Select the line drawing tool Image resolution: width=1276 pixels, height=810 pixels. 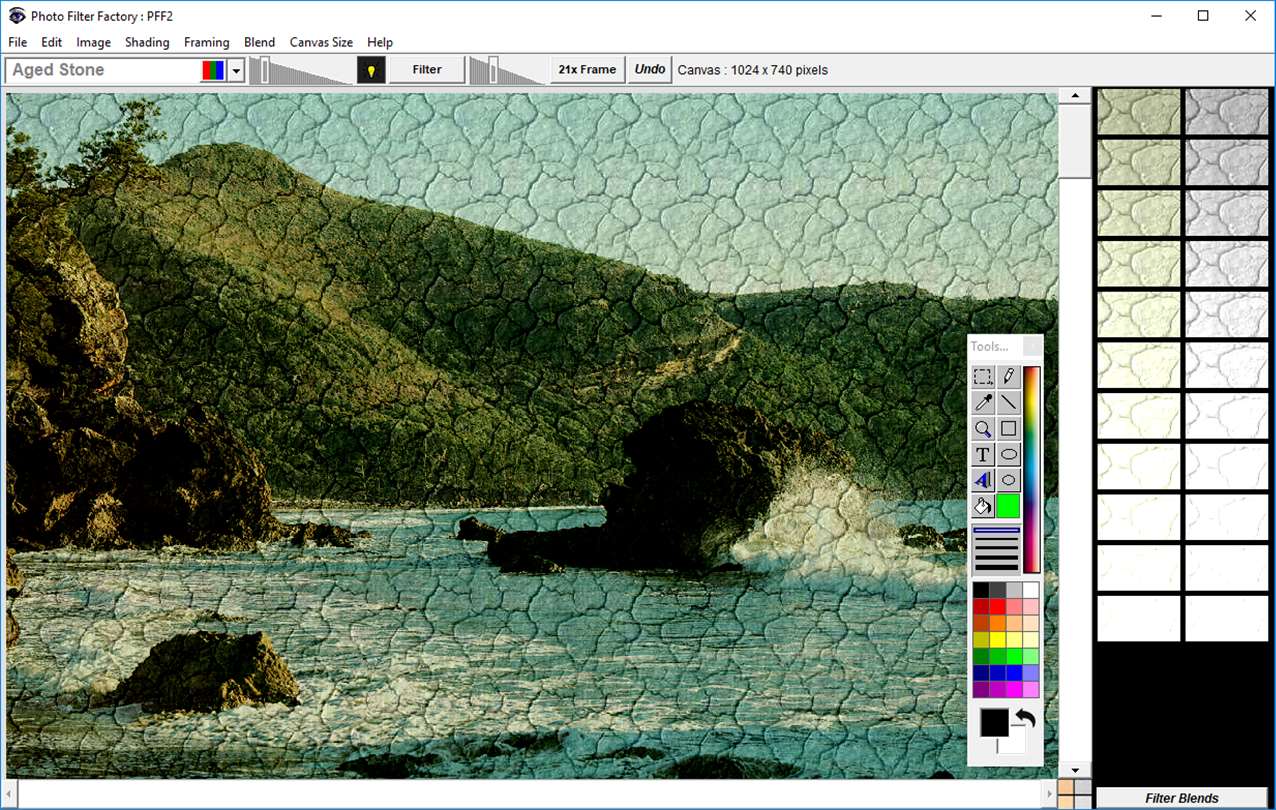pos(1009,403)
